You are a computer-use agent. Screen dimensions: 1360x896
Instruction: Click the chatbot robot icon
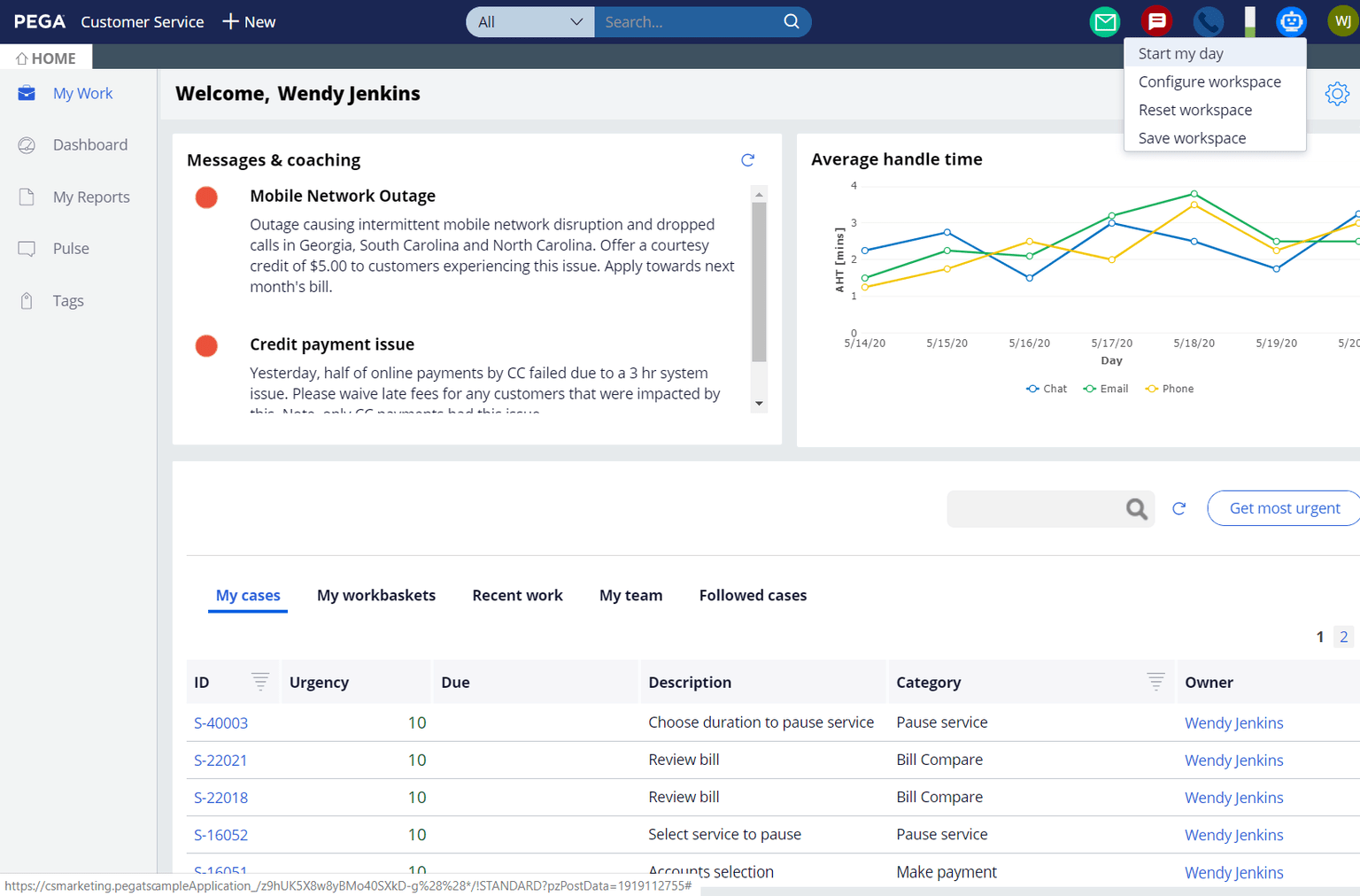point(1291,21)
